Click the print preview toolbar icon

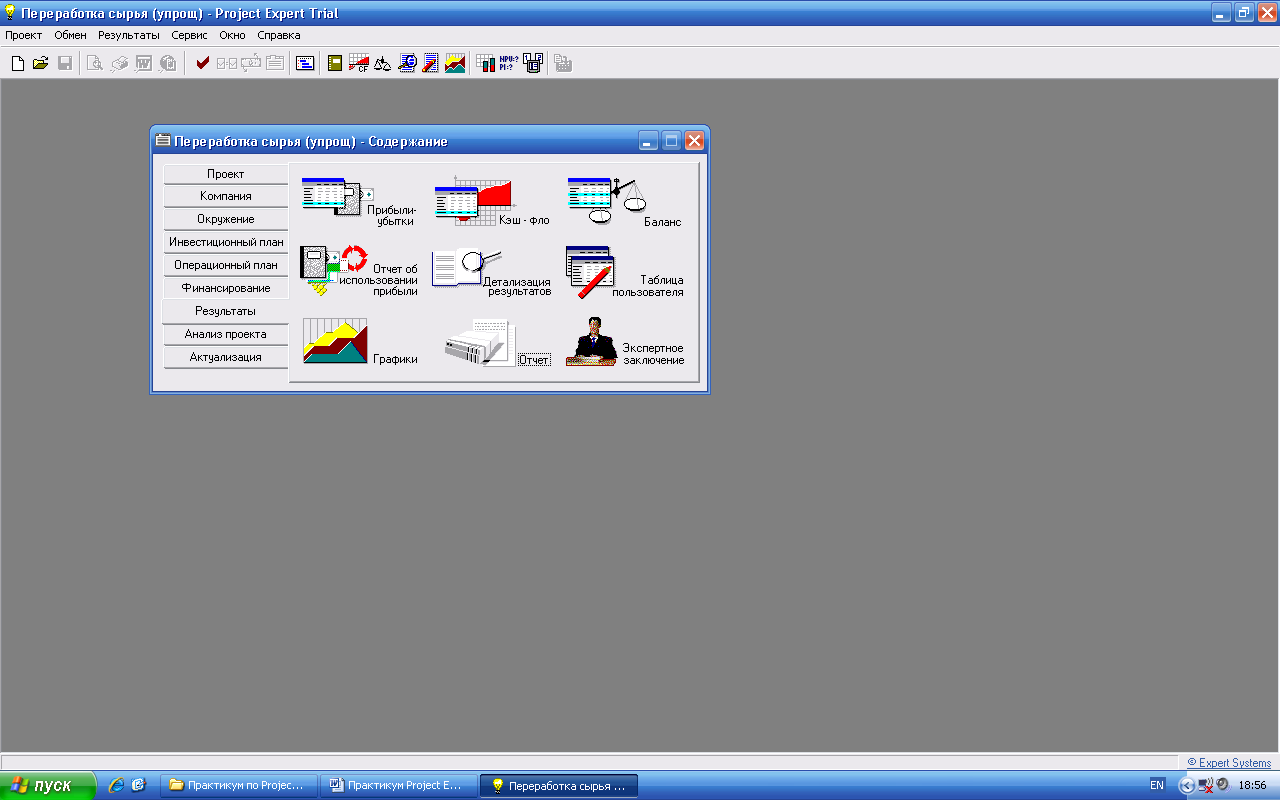[x=95, y=63]
